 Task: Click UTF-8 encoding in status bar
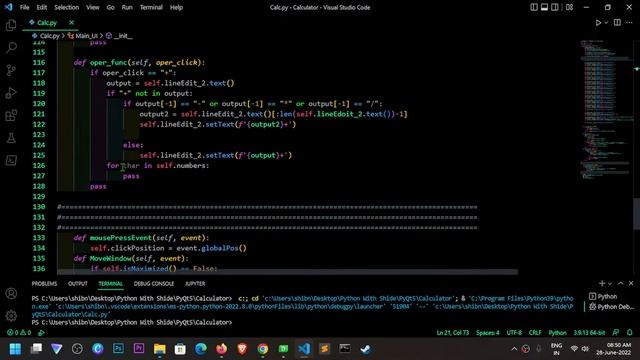click(514, 333)
